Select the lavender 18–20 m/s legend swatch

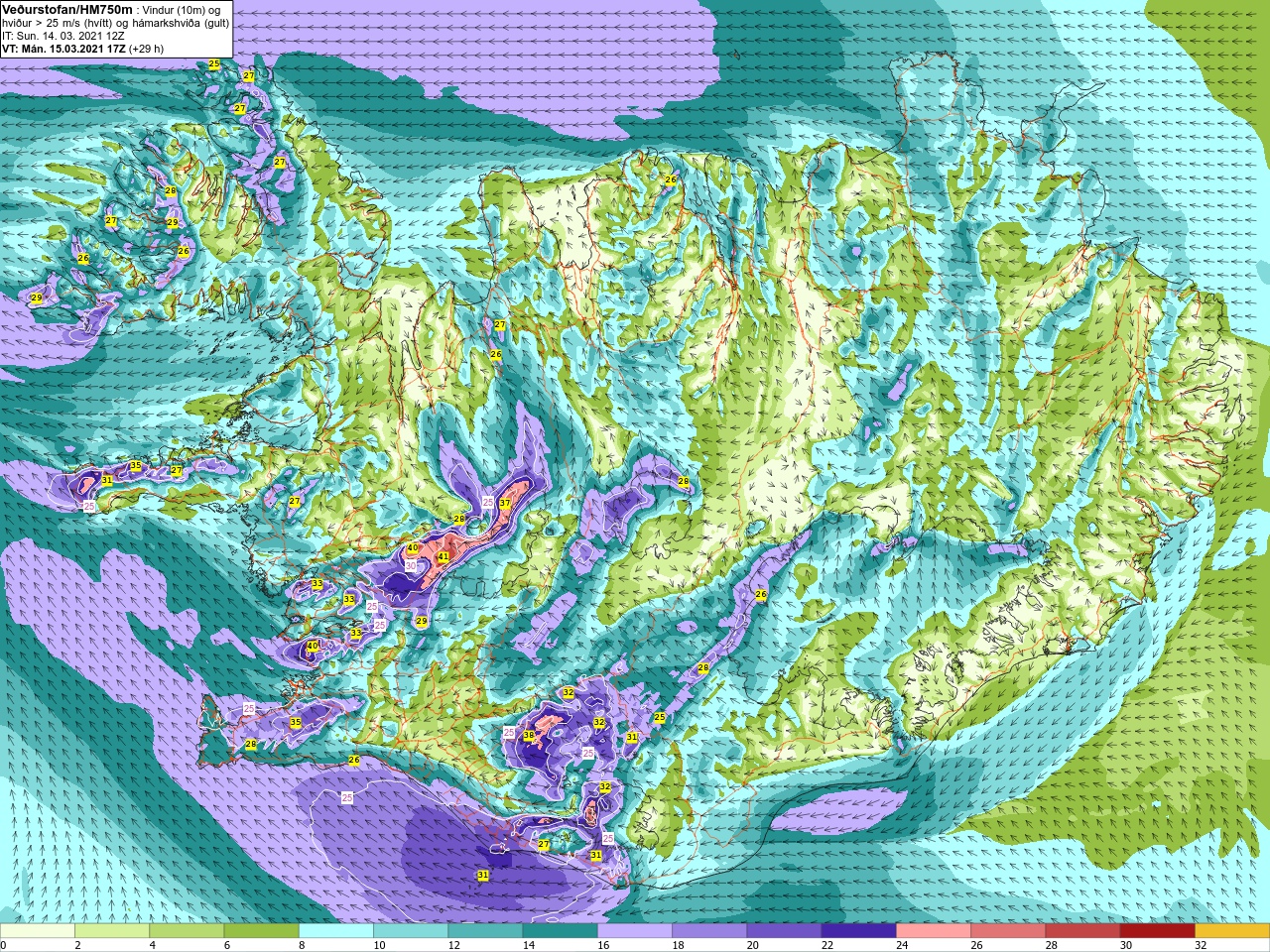tap(709, 931)
